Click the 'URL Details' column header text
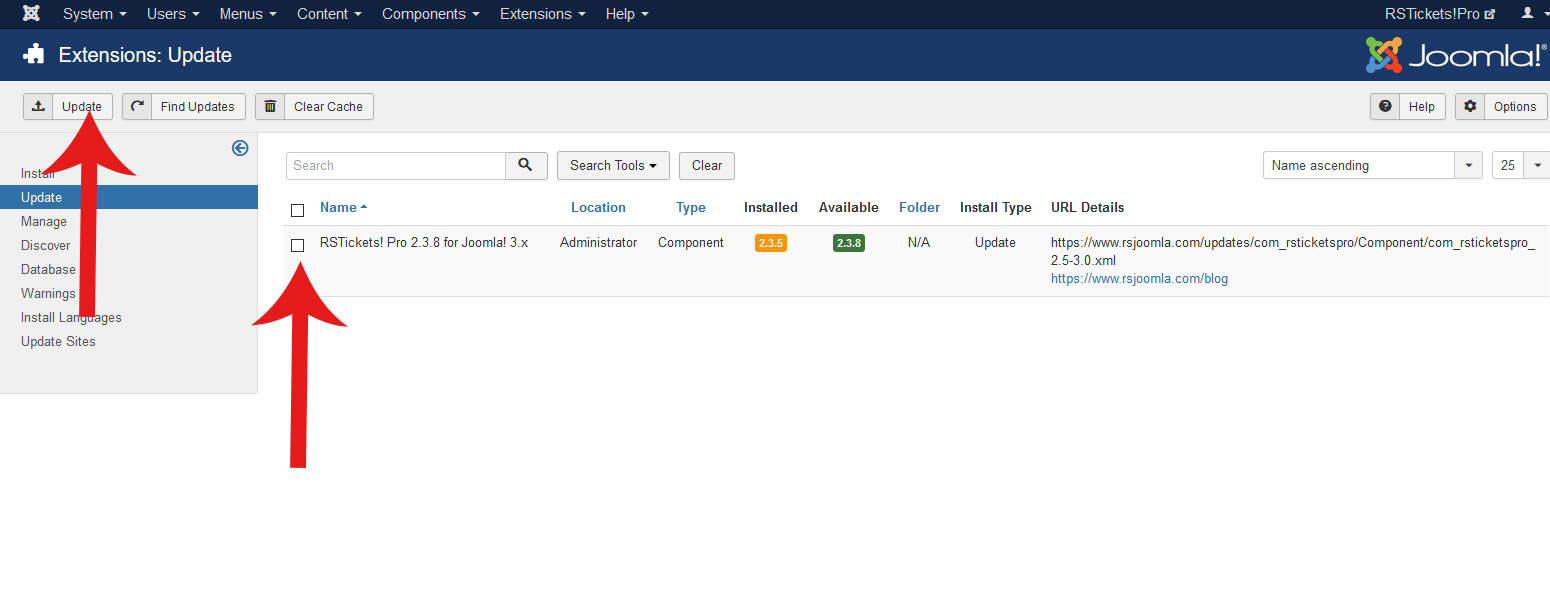The height and width of the screenshot is (599, 1550). click(1088, 208)
